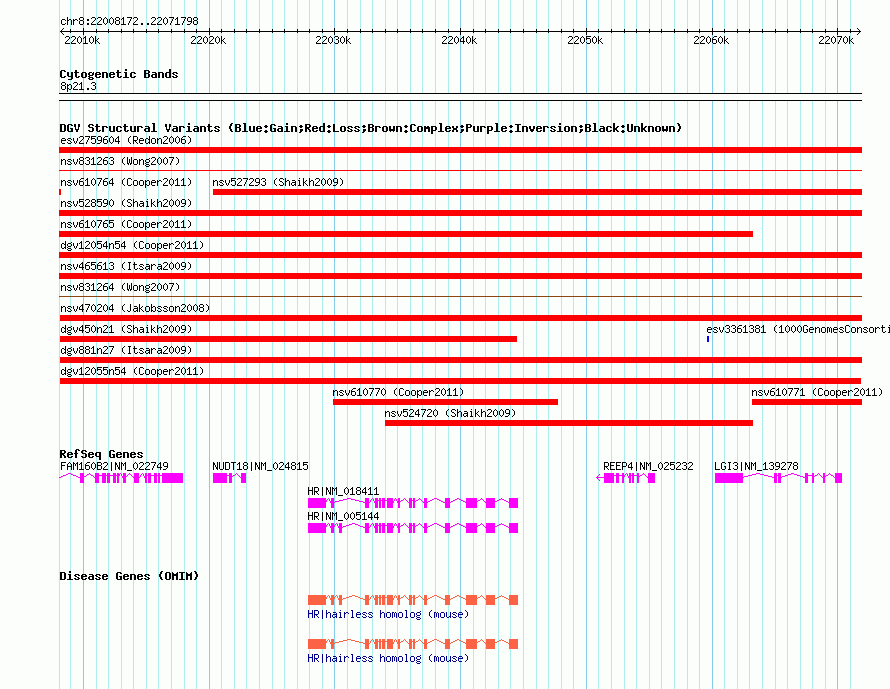This screenshot has width=890, height=689.
Task: Open the second HR|hairless homolog (mouse) link
Action: tap(388, 658)
